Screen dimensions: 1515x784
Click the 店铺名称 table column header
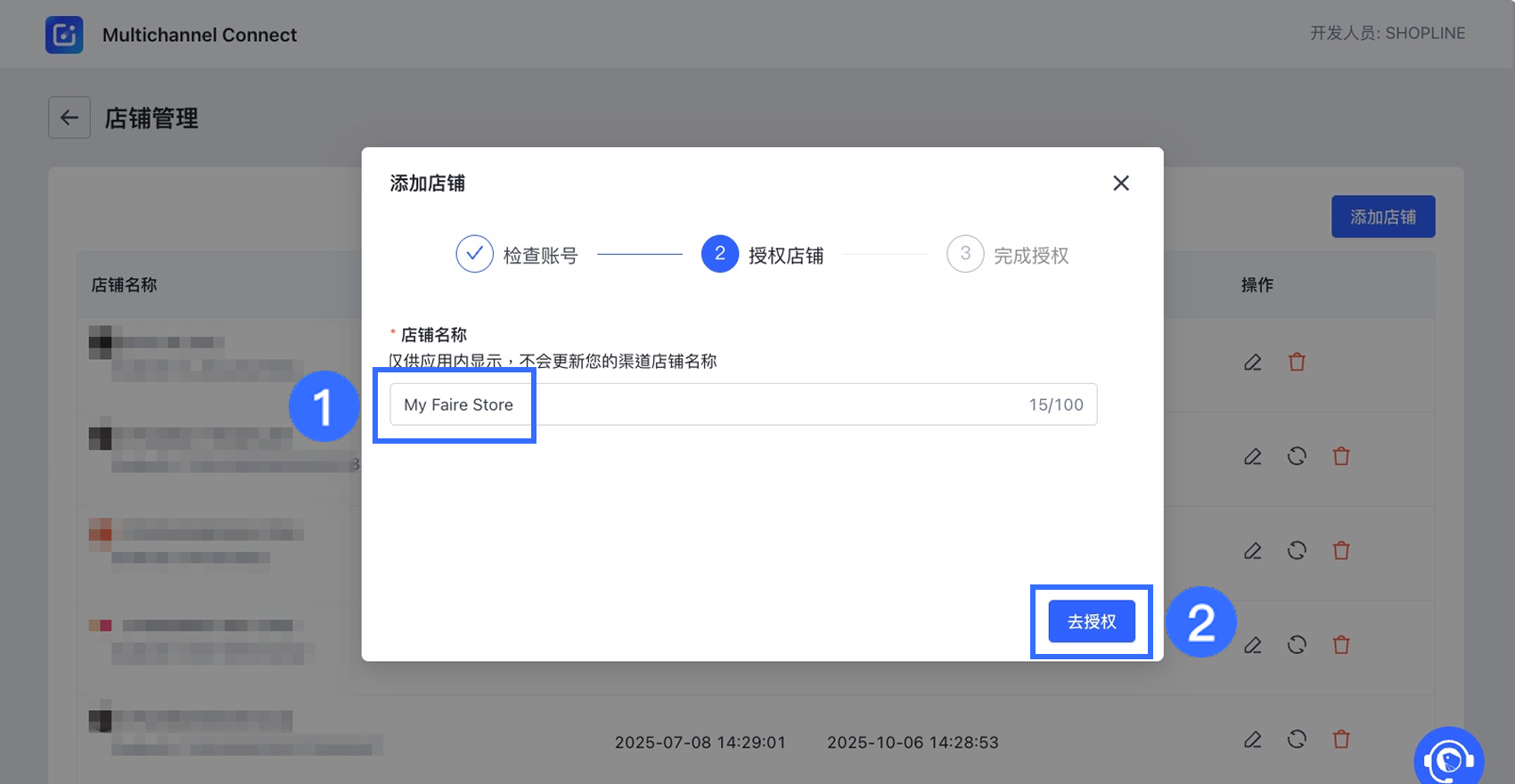124,285
